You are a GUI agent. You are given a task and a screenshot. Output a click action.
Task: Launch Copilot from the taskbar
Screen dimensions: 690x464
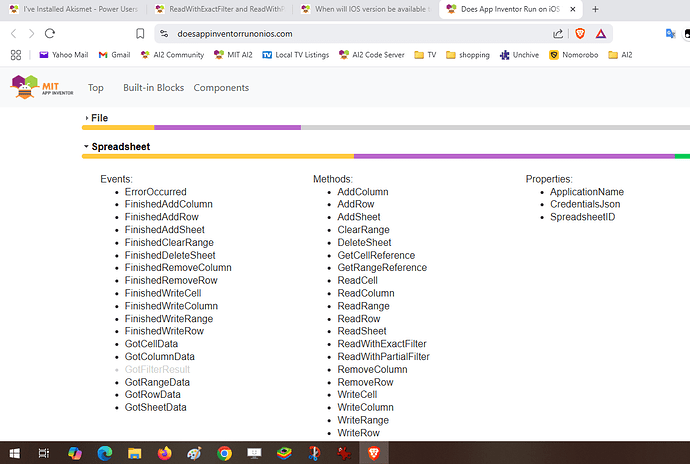74,453
